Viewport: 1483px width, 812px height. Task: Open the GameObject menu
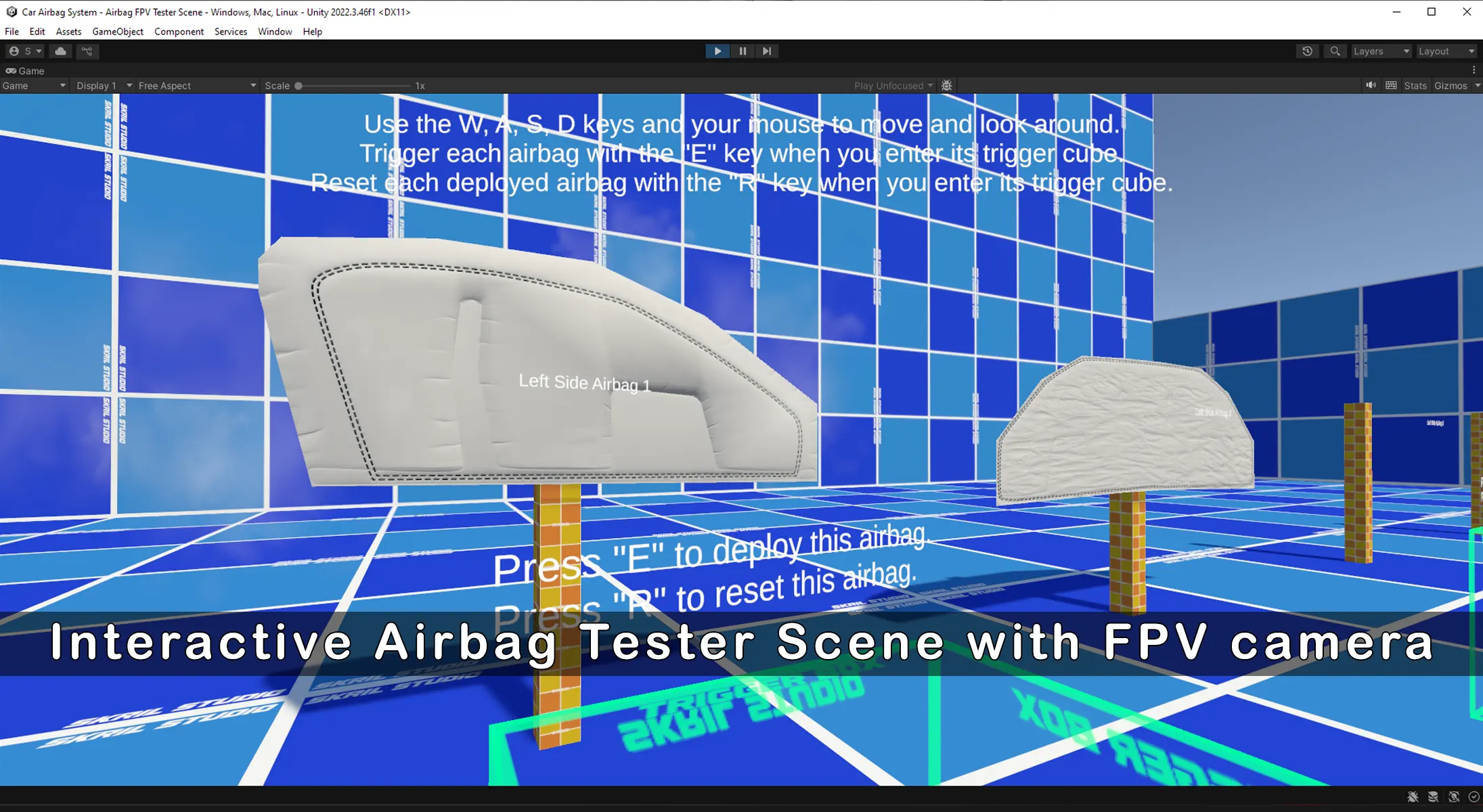point(118,32)
